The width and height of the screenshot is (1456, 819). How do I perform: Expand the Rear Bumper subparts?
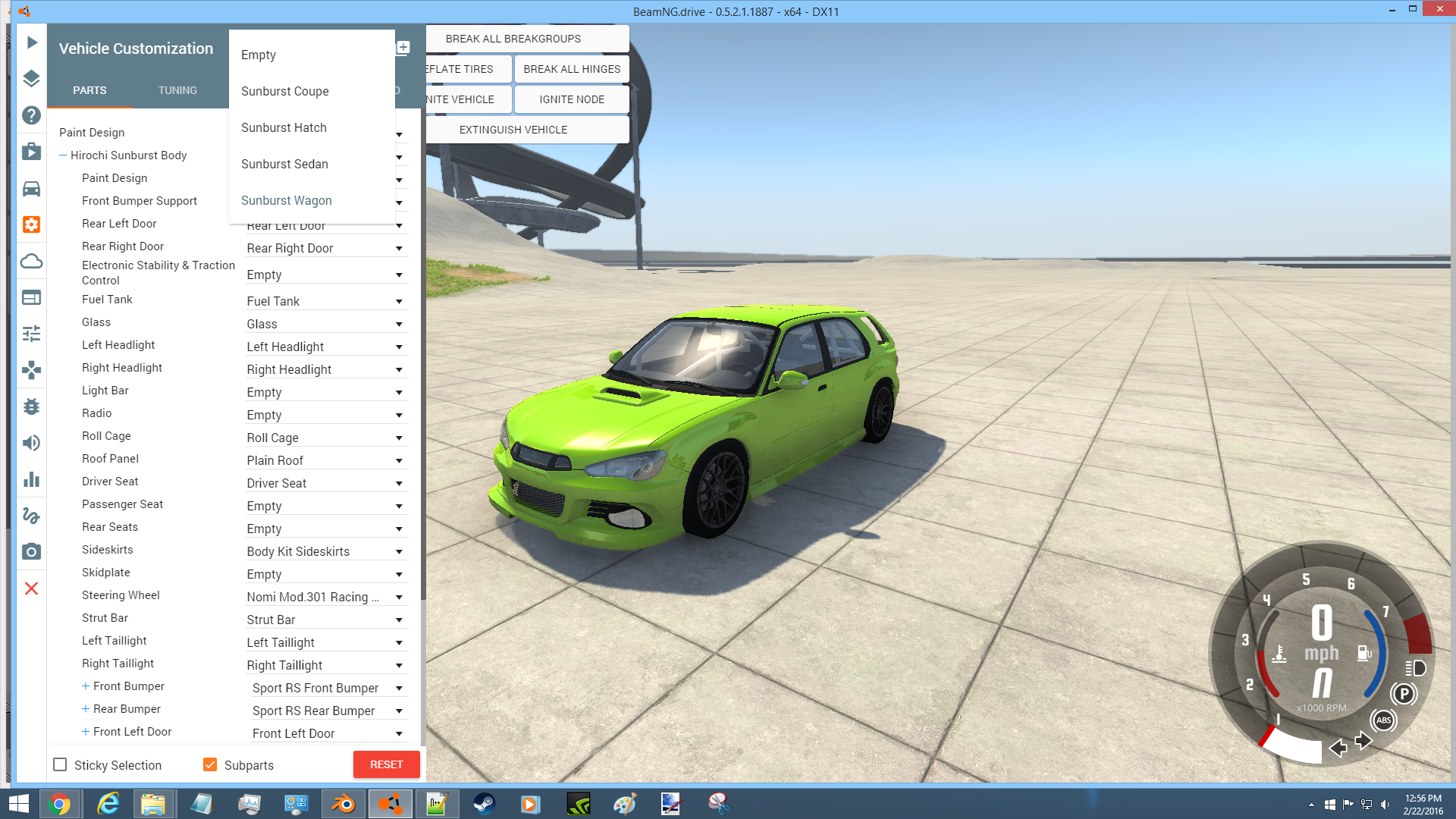point(86,709)
